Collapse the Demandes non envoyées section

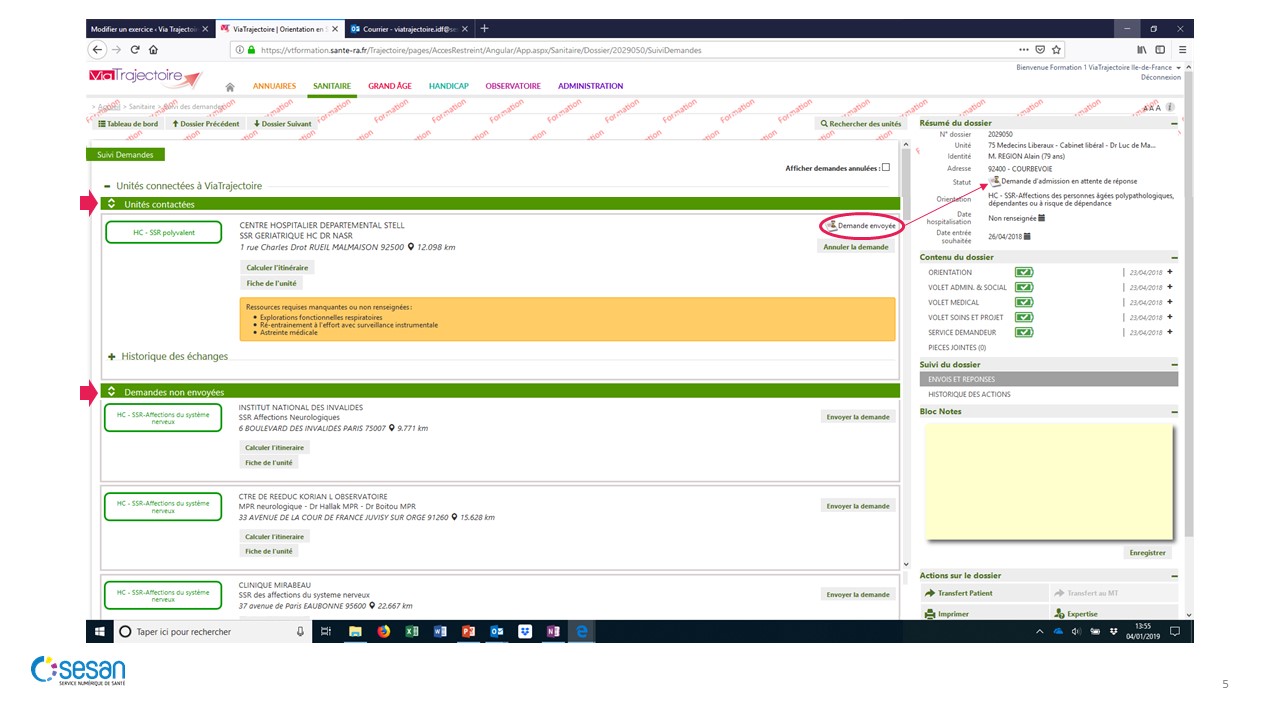pyautogui.click(x=111, y=392)
